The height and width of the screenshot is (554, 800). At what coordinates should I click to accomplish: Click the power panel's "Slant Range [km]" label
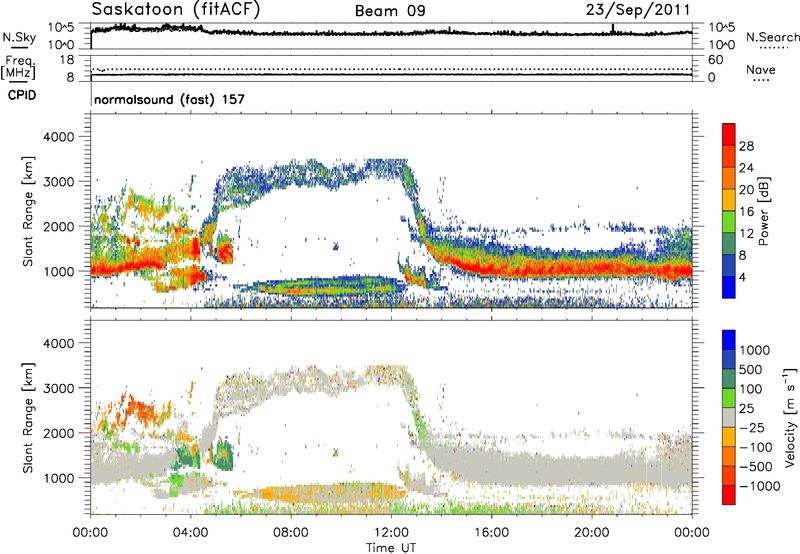pos(28,211)
